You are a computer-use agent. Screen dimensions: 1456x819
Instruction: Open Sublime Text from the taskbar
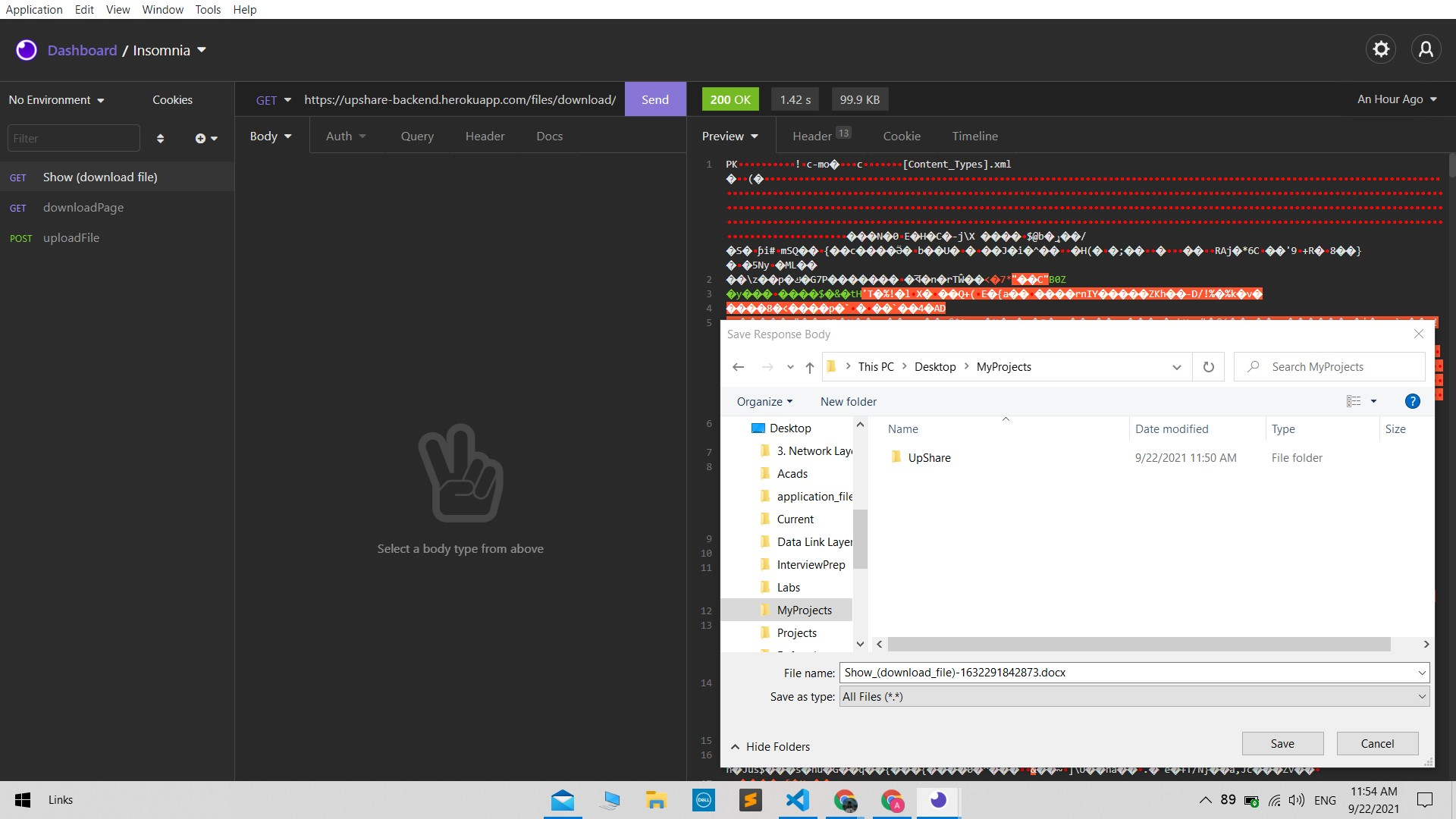pyautogui.click(x=750, y=801)
